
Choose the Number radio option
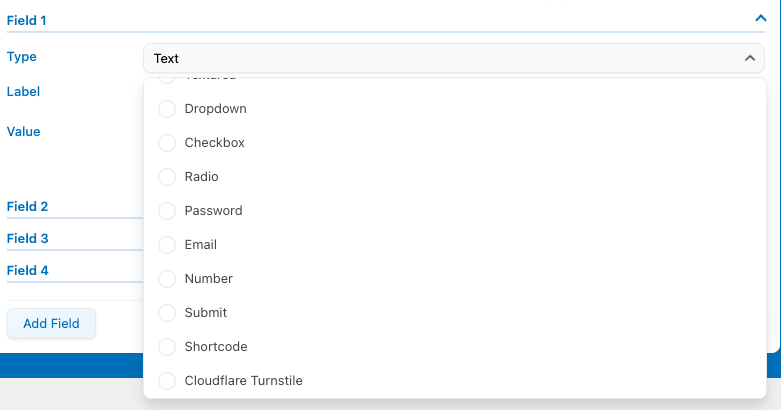pos(167,279)
